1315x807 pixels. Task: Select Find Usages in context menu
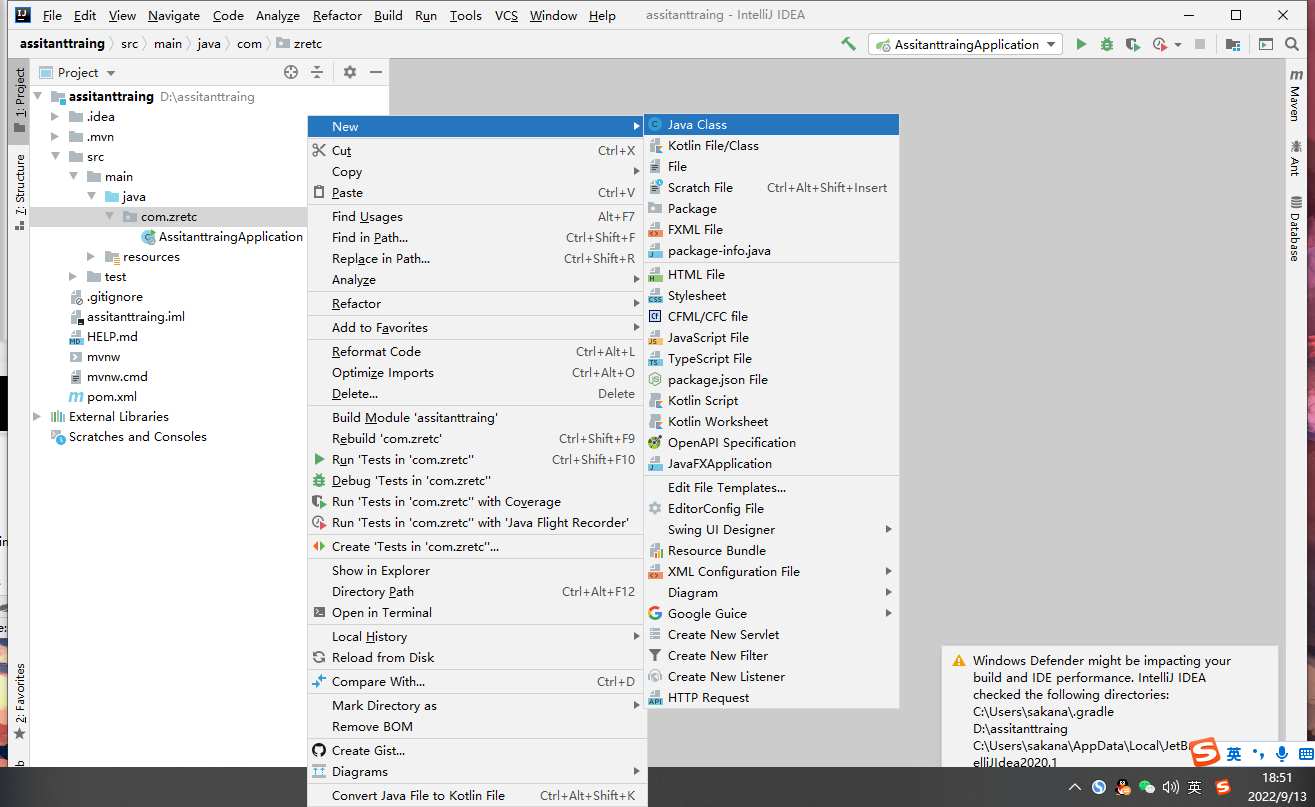coord(475,217)
